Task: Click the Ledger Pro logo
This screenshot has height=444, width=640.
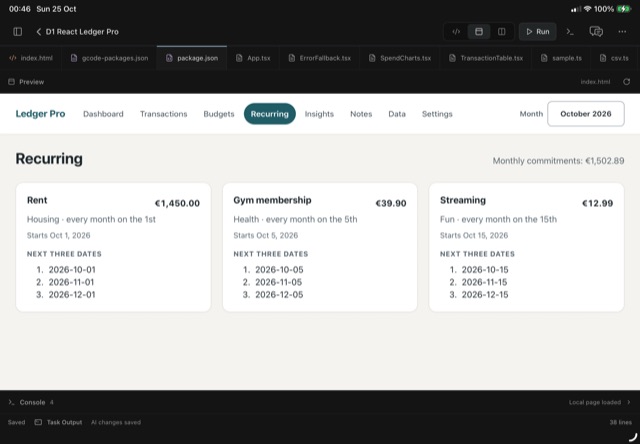Action: pyautogui.click(x=40, y=114)
